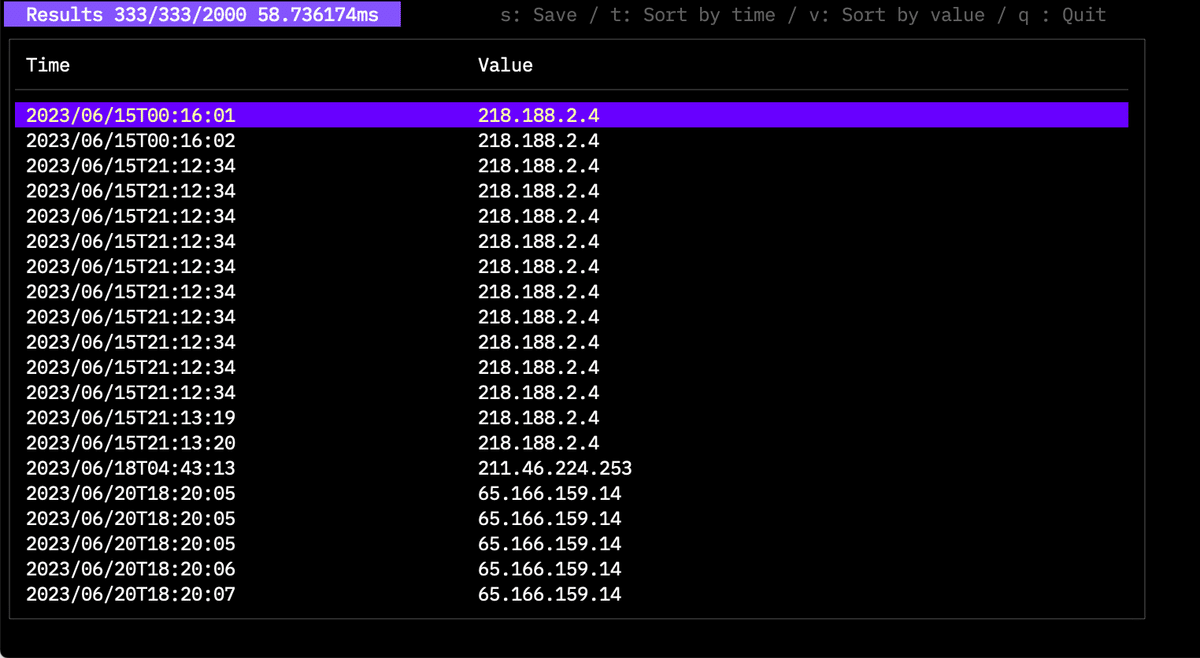The height and width of the screenshot is (658, 1200).
Task: Click the 'v: Sort by value' hint
Action: [x=897, y=15]
